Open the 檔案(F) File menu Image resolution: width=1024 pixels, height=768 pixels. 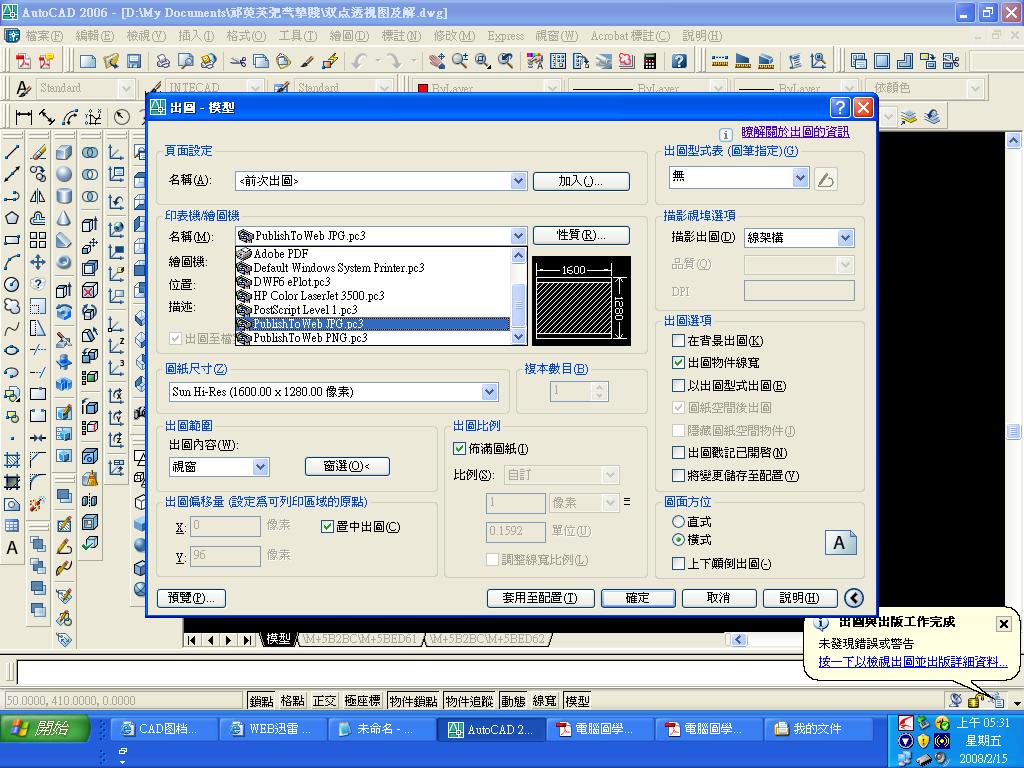point(44,36)
